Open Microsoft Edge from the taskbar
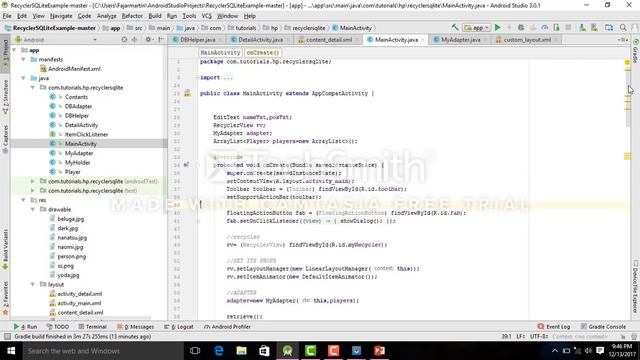 click(x=219, y=351)
